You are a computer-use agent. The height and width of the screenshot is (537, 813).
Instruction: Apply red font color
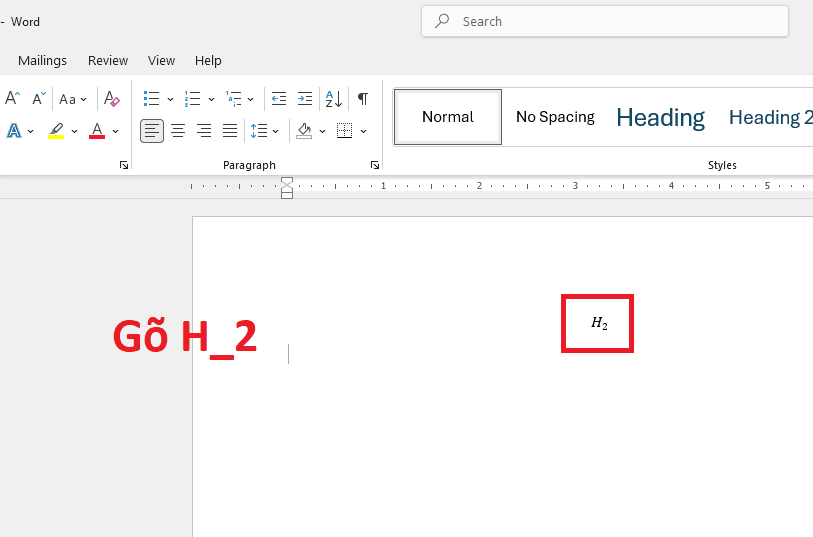pos(97,131)
